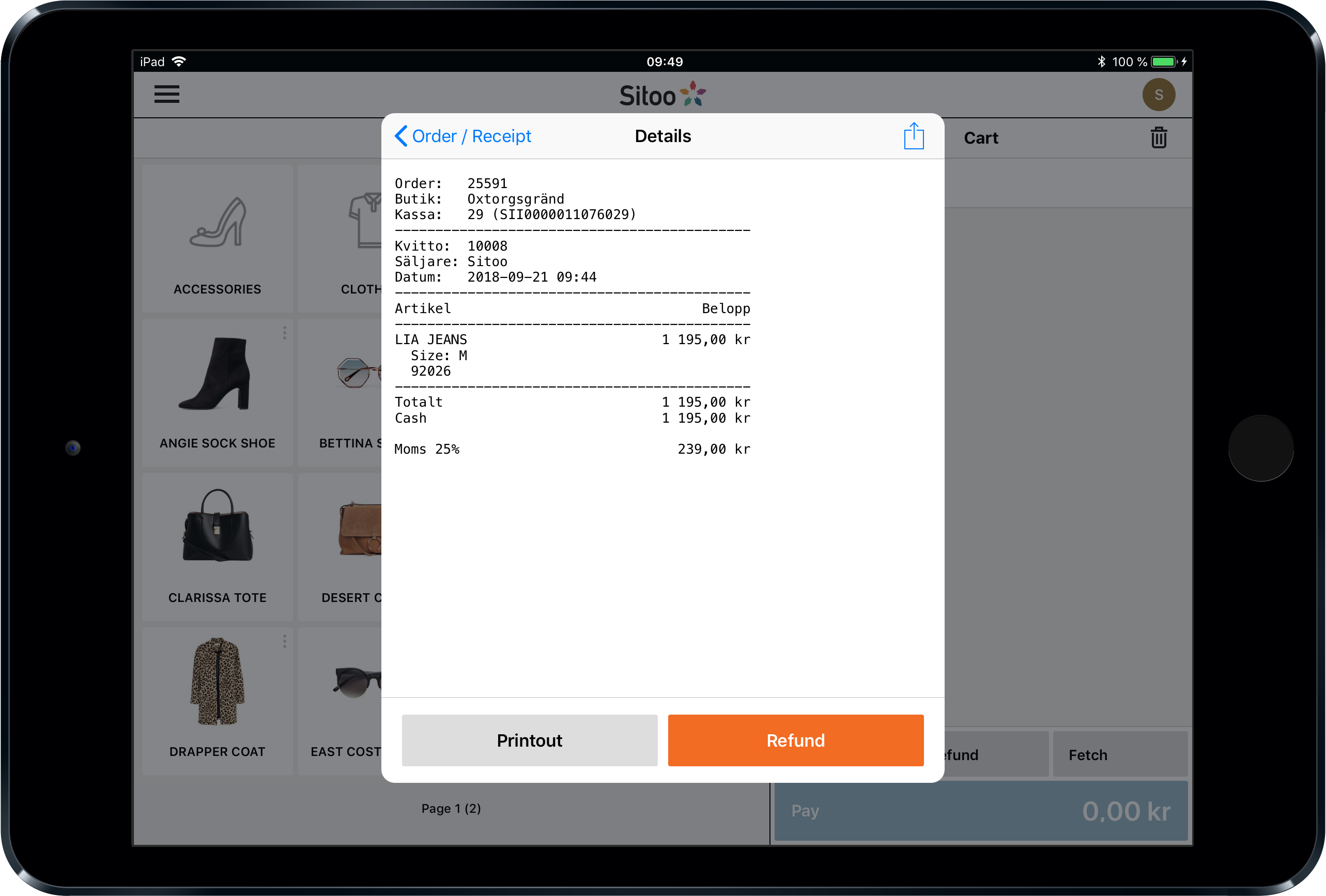
Task: Select the Clarissa Tote product
Action: [x=218, y=547]
